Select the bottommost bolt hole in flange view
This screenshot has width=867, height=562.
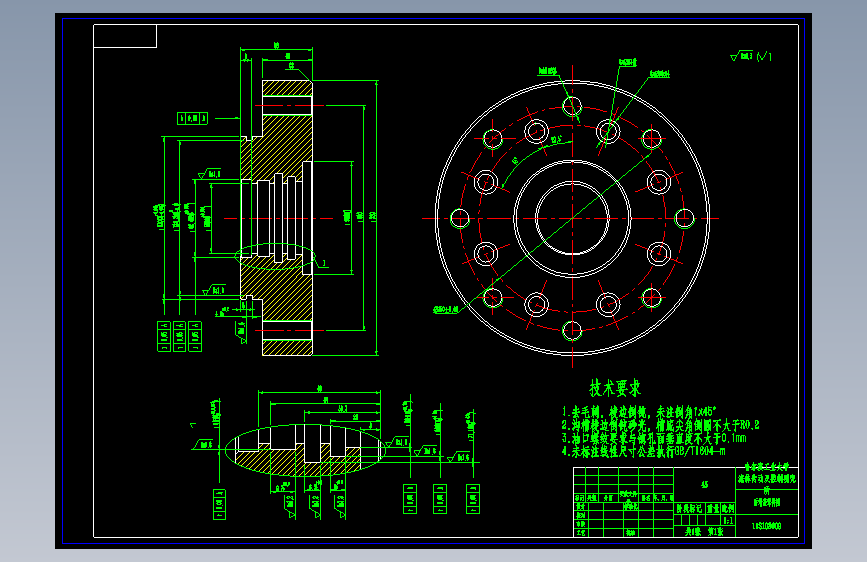(x=572, y=331)
